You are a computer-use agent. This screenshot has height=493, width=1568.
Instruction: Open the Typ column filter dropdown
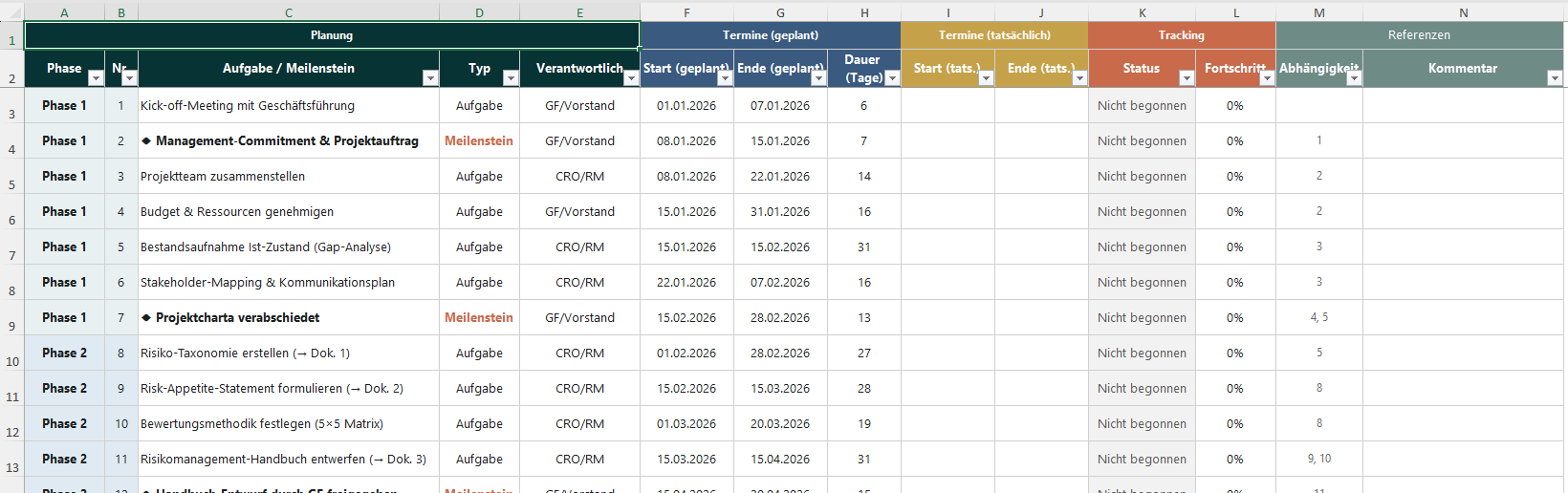511,78
